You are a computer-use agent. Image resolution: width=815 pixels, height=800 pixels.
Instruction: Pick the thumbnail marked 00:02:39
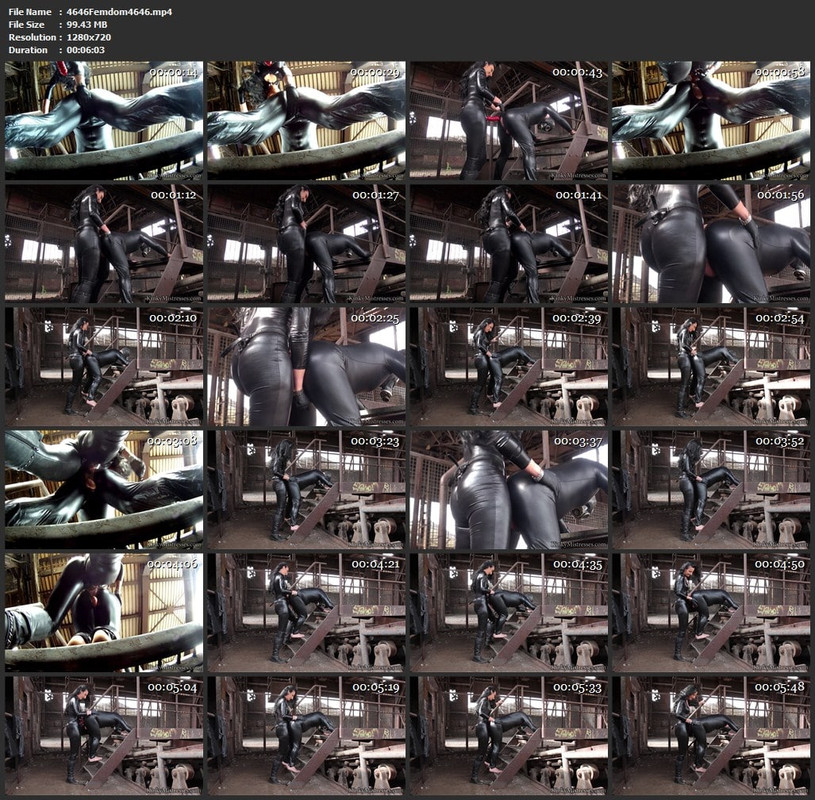pos(508,366)
